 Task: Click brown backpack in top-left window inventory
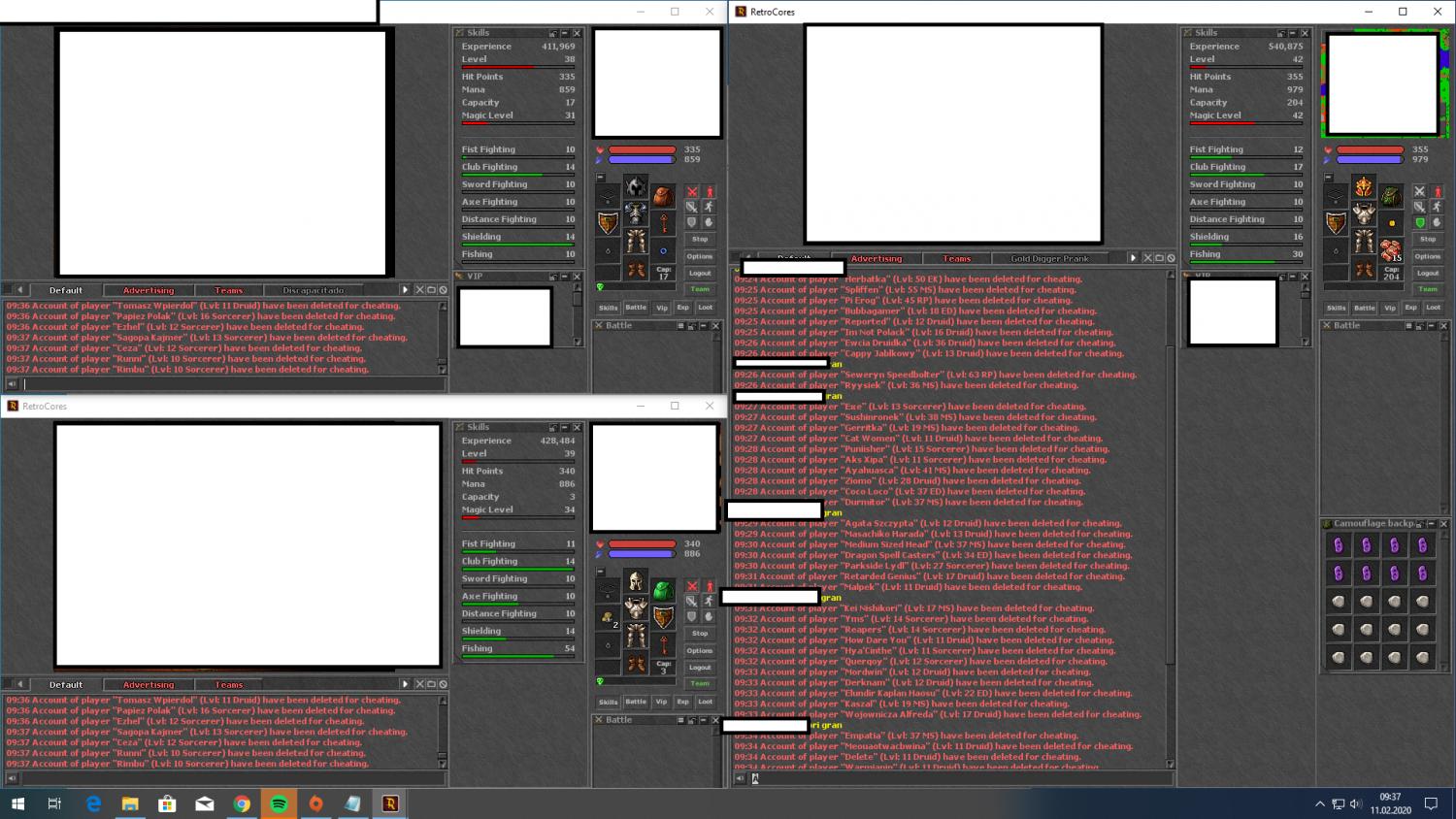(663, 197)
